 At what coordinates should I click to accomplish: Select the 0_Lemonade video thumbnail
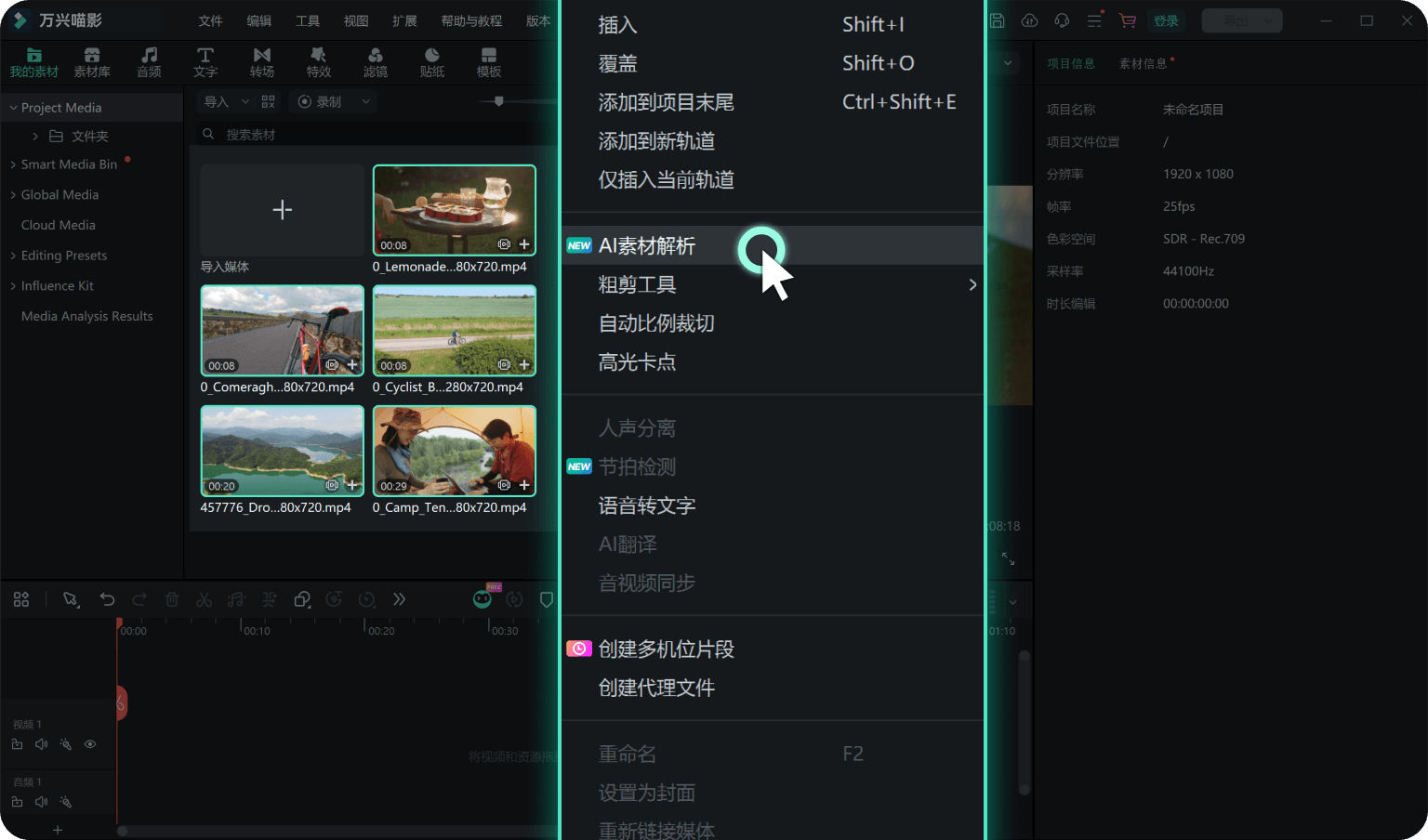click(455, 210)
